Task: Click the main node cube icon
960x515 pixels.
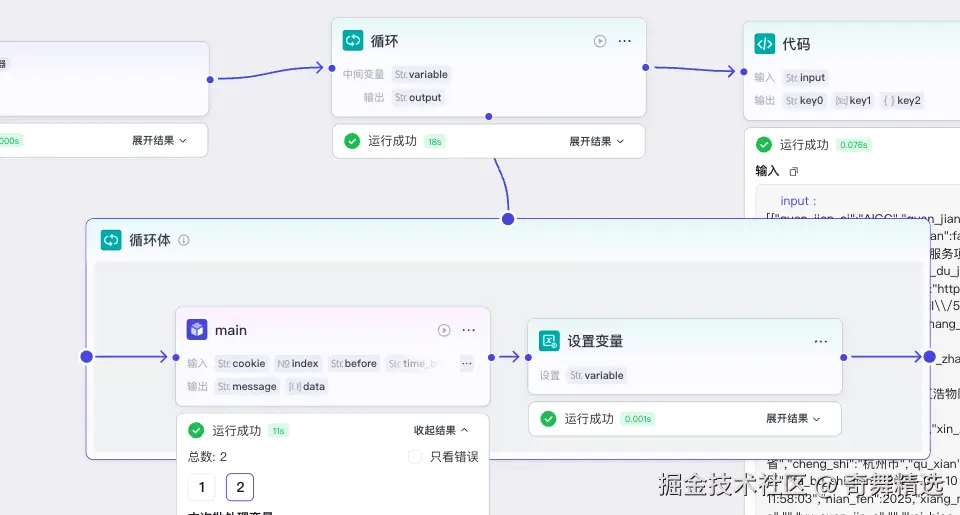Action: (197, 330)
